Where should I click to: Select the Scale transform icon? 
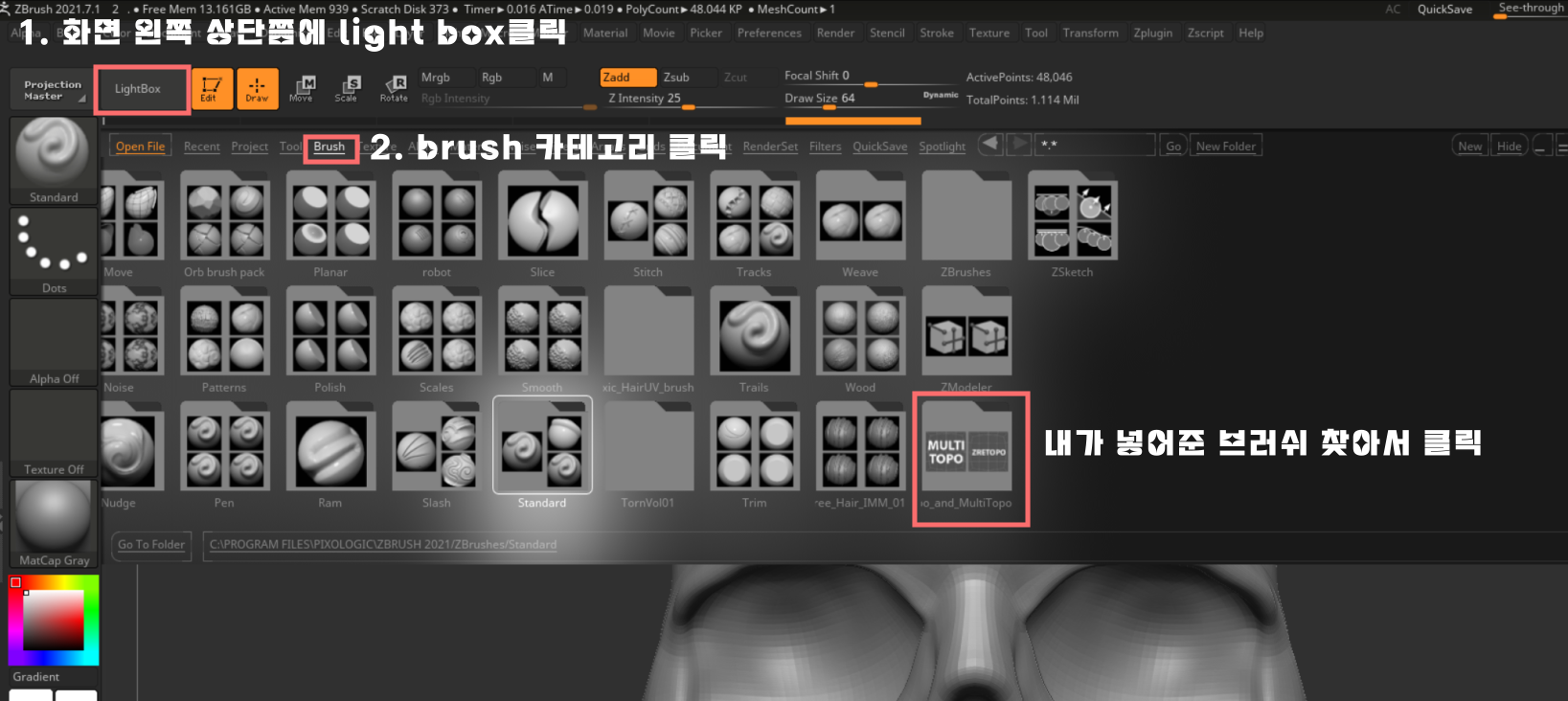pyautogui.click(x=347, y=89)
